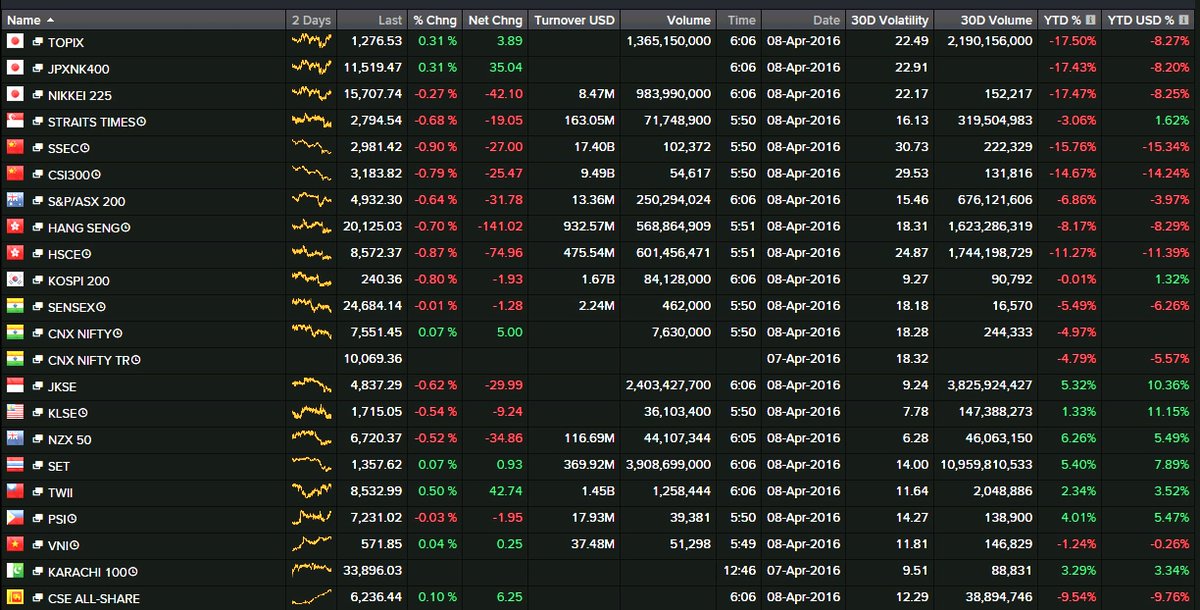Image resolution: width=1200 pixels, height=610 pixels.
Task: Click the circle icon after CSI300
Action: [x=98, y=175]
